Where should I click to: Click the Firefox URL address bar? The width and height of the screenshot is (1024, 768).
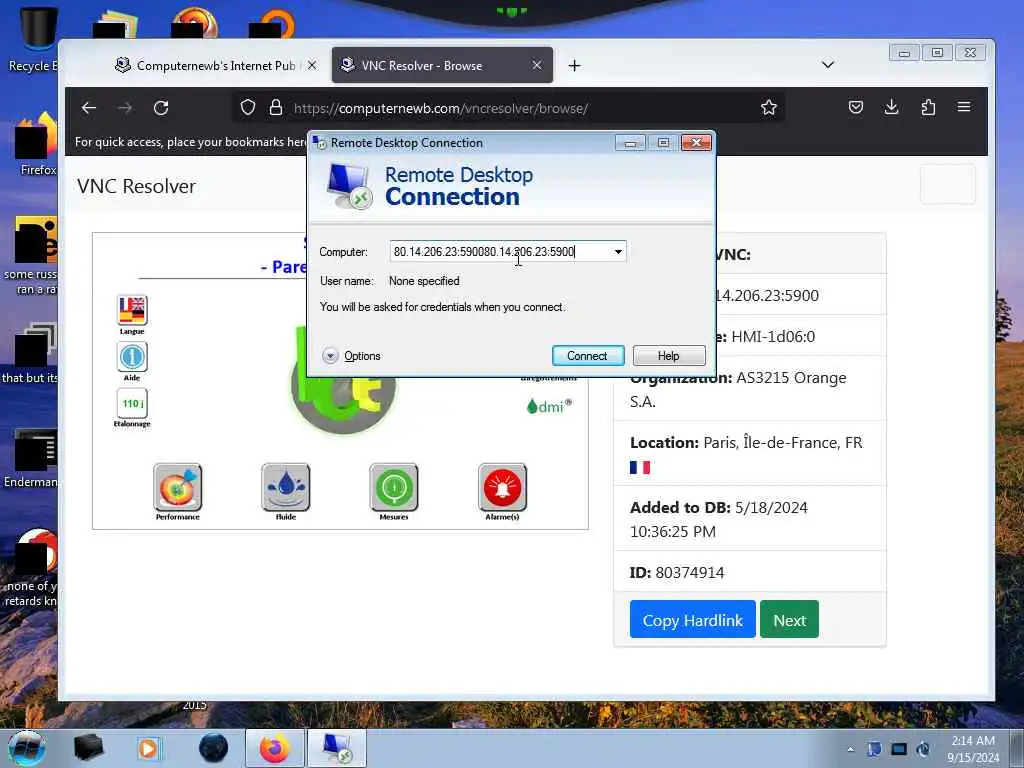[x=509, y=108]
